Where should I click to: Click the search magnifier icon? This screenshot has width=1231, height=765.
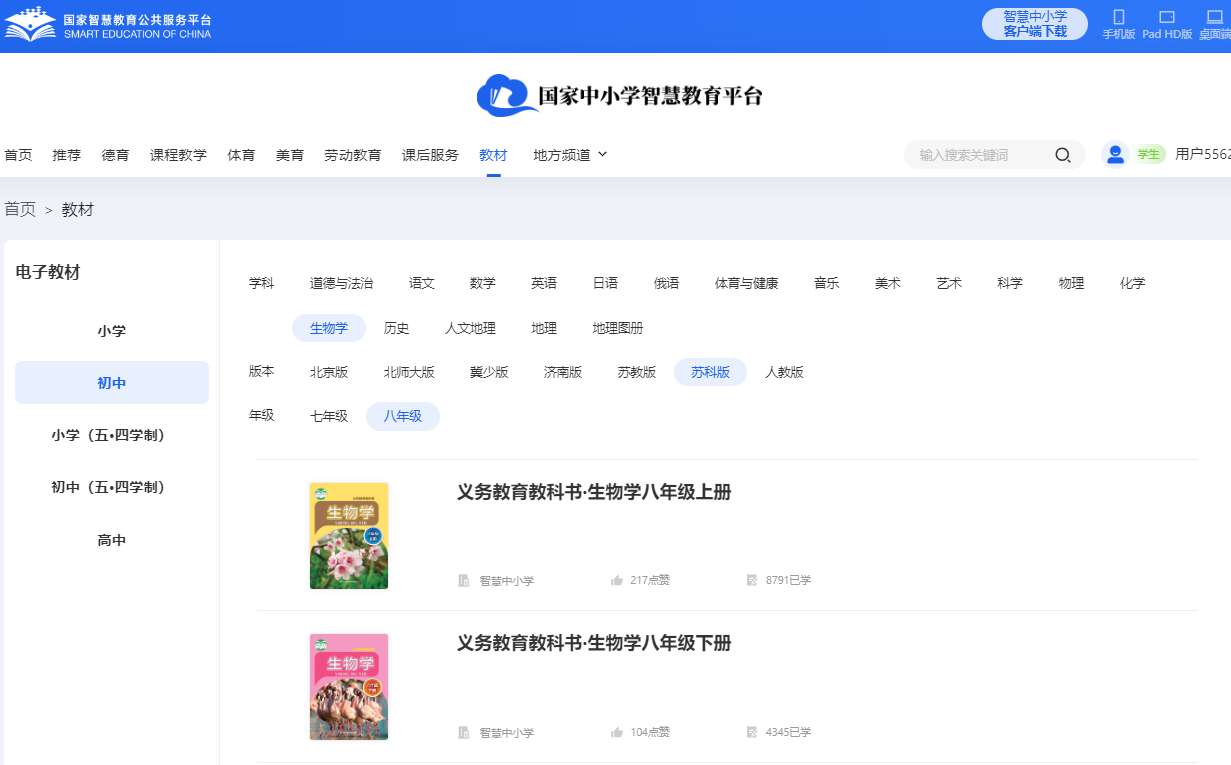point(1062,155)
